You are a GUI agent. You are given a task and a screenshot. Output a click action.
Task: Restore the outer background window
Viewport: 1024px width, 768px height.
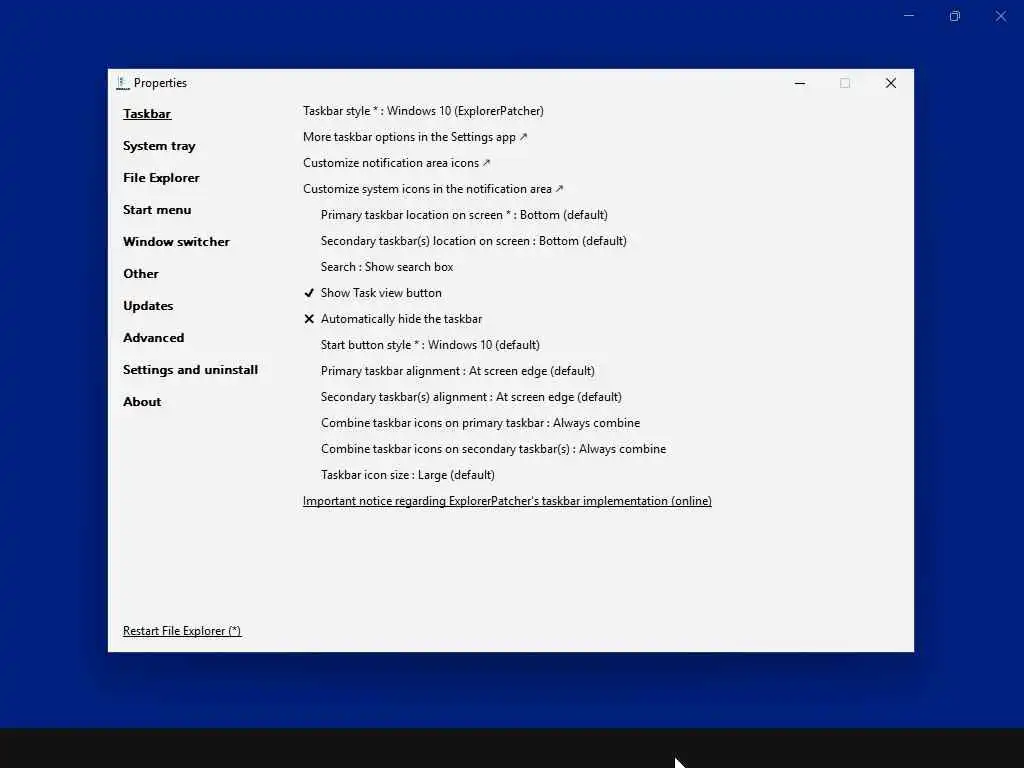(955, 16)
